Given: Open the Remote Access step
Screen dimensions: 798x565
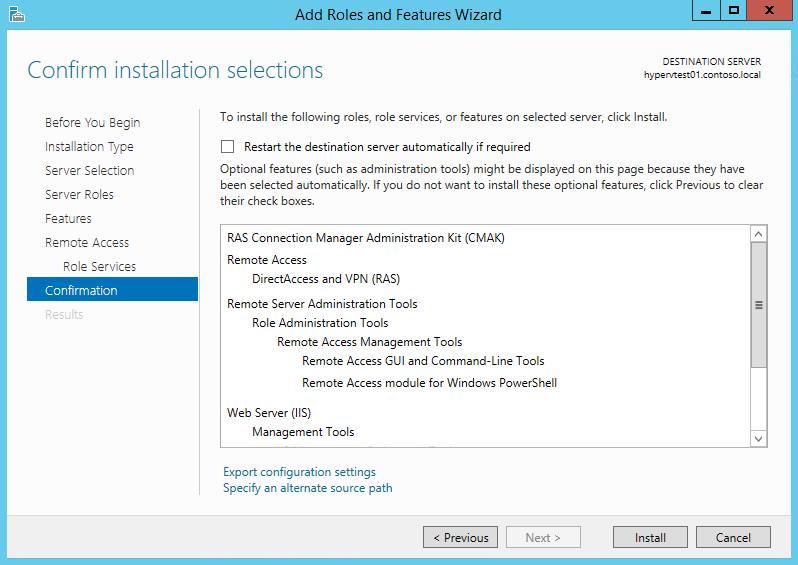Looking at the screenshot, I should coord(87,242).
